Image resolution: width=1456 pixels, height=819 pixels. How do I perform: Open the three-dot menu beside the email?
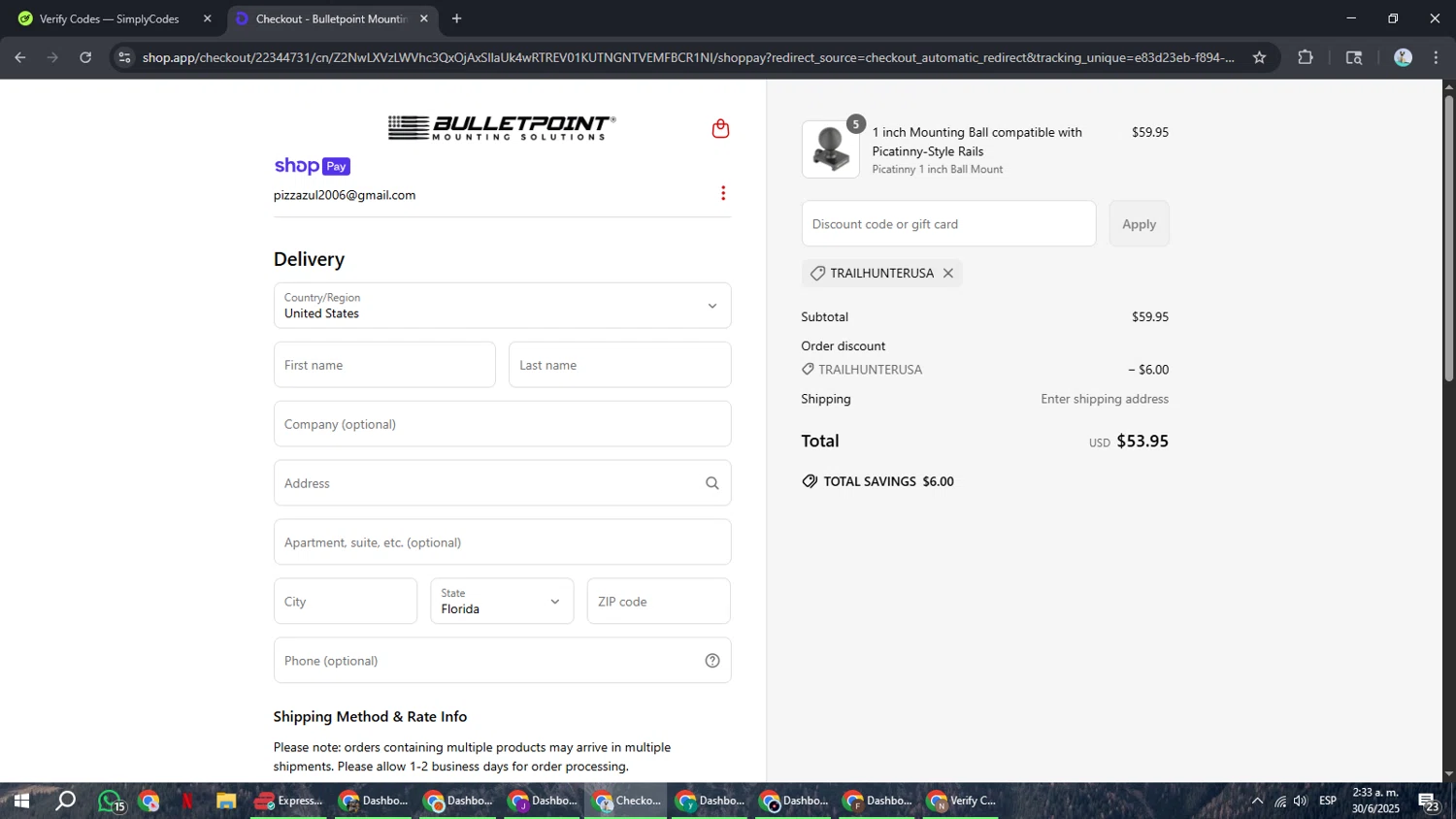(723, 193)
